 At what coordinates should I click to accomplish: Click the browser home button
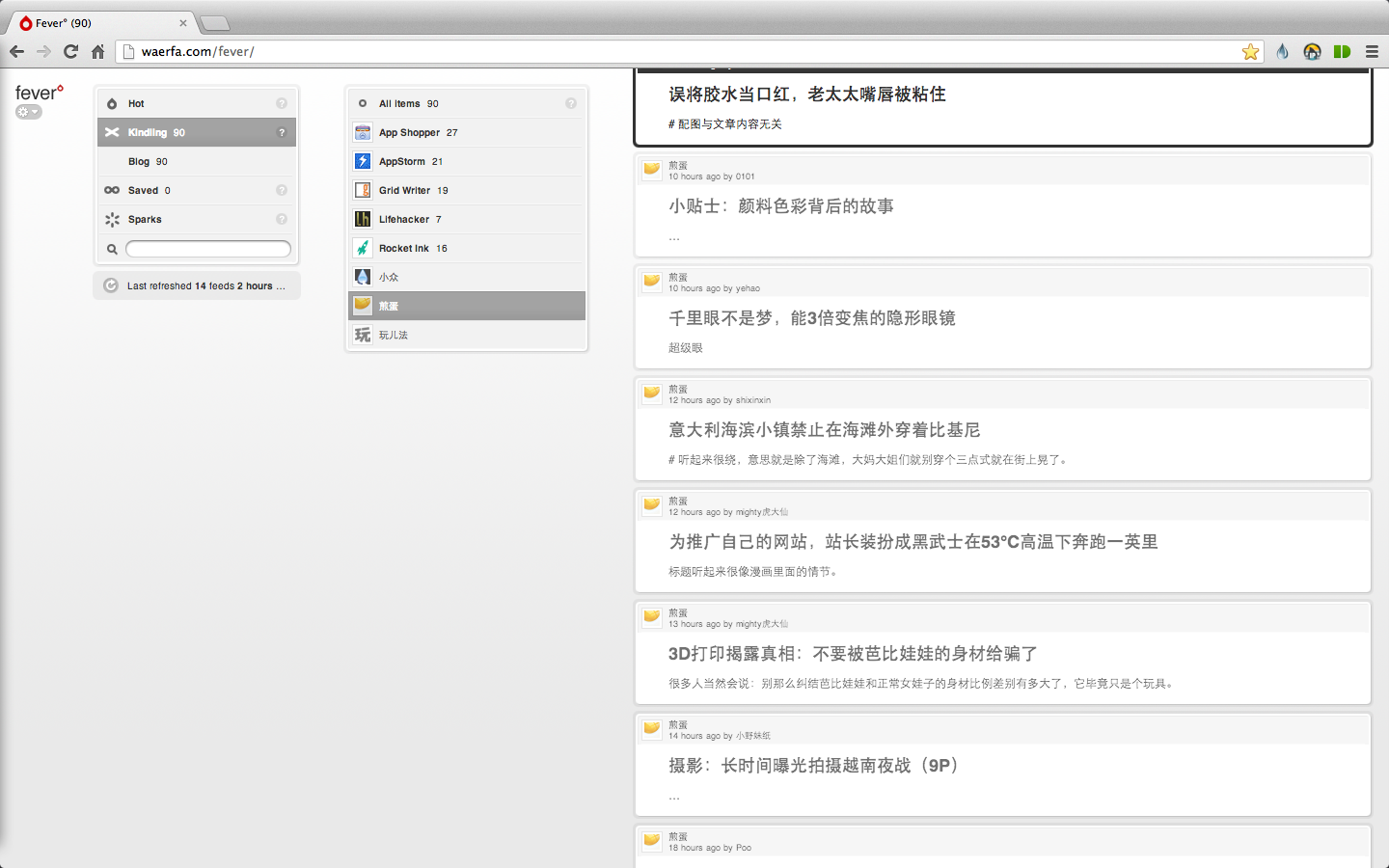tap(97, 52)
